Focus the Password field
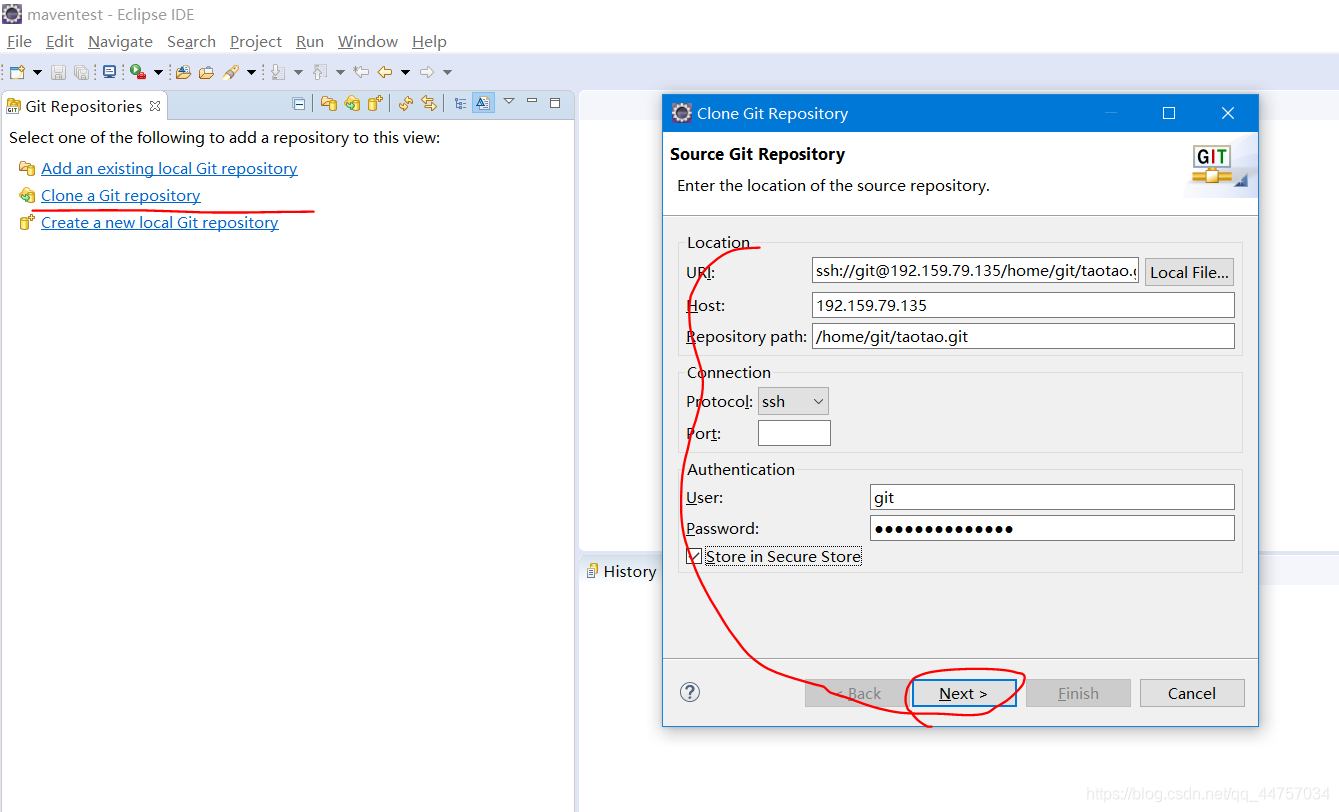Viewport: 1339px width, 812px height. pyautogui.click(x=1052, y=528)
